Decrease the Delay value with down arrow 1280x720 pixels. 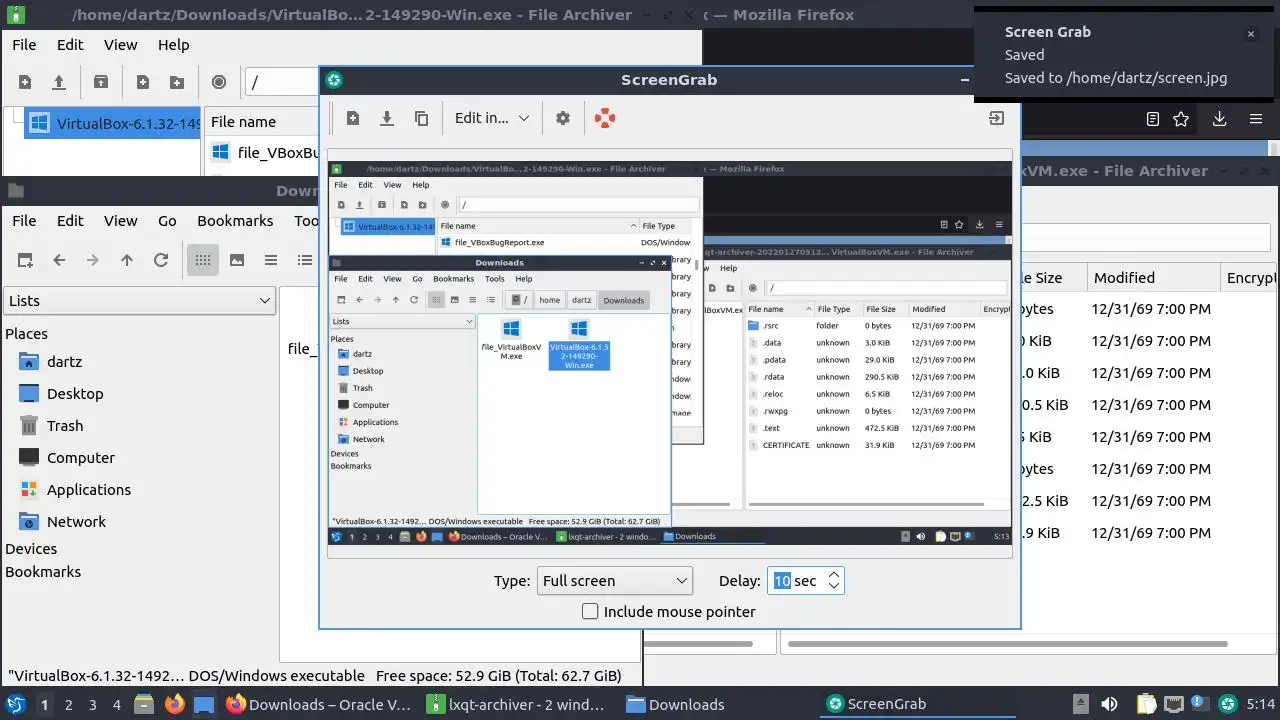click(834, 587)
